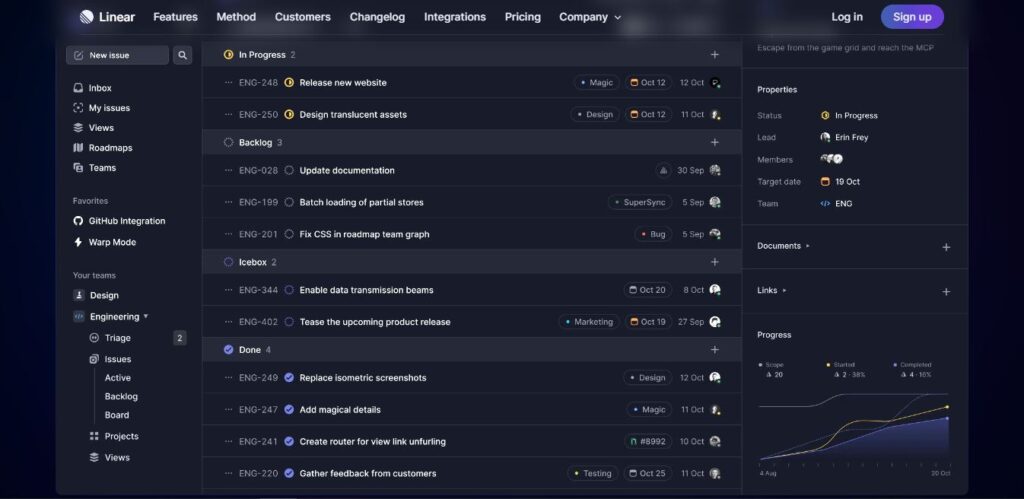This screenshot has height=499, width=1024.
Task: Expand the Documents section arrow
Action: pyautogui.click(x=808, y=246)
